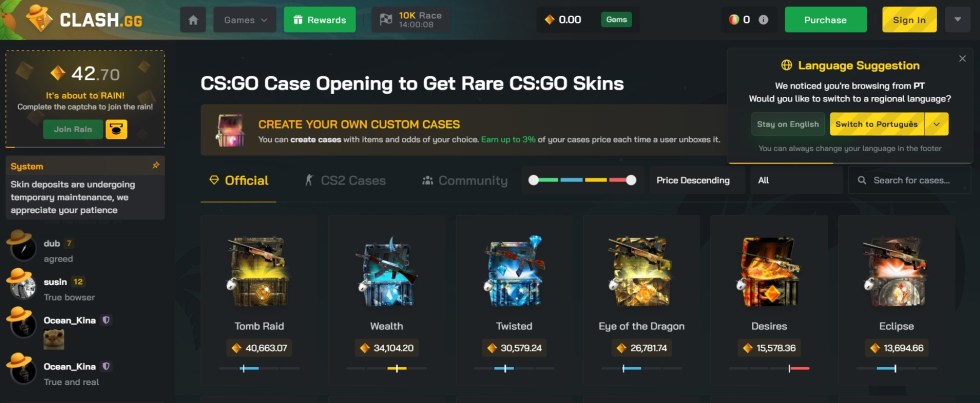980x403 pixels.
Task: Switch to the CS2 Cases tab
Action: coord(344,181)
